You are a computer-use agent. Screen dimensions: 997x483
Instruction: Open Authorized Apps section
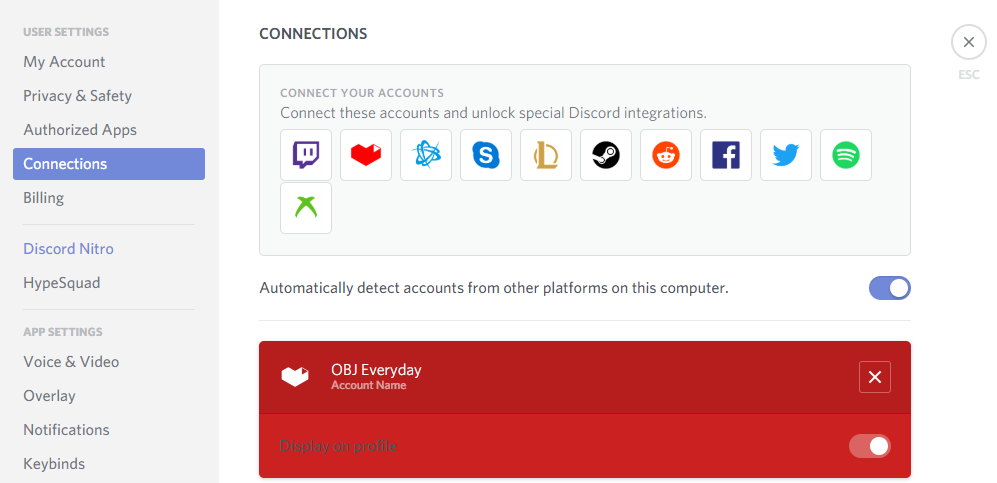(x=80, y=130)
